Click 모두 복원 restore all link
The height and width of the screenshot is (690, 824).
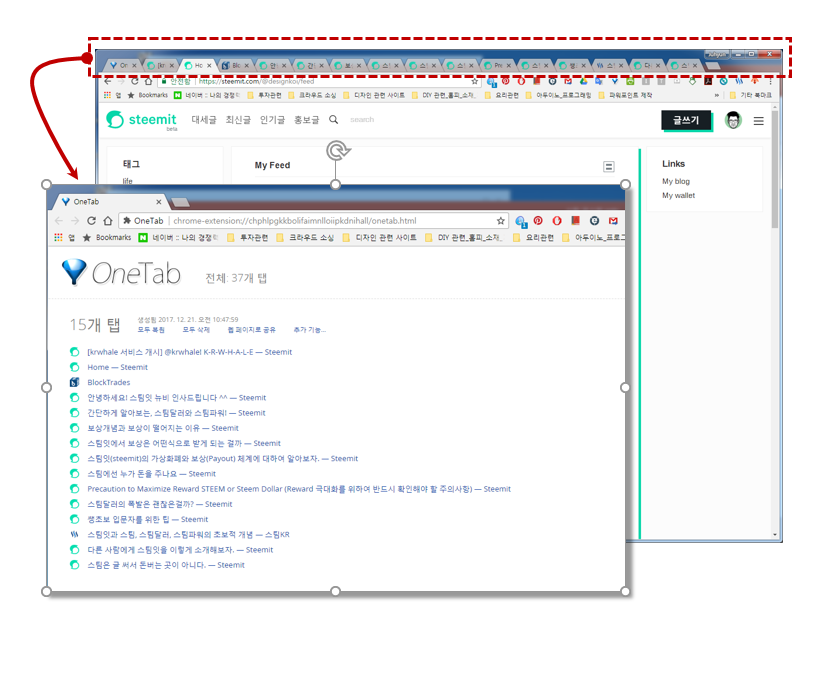point(151,329)
